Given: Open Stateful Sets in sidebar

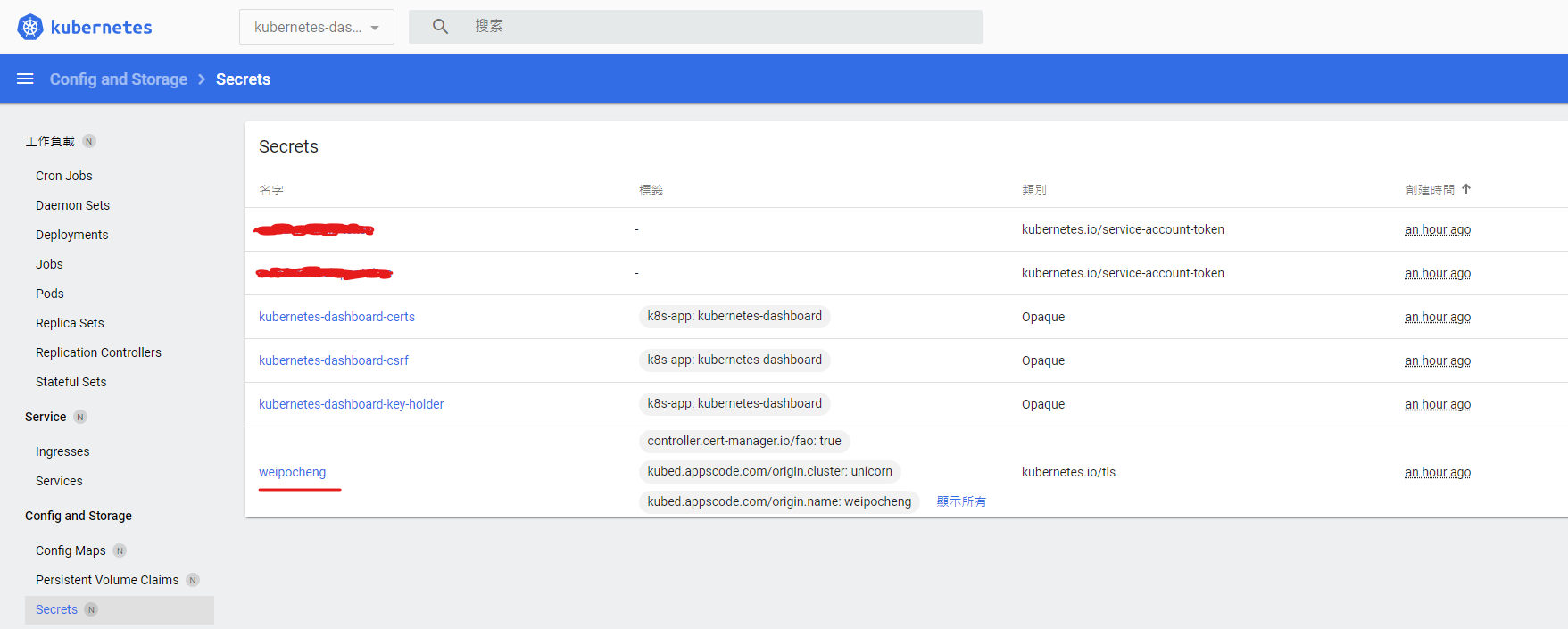Looking at the screenshot, I should coord(71,382).
